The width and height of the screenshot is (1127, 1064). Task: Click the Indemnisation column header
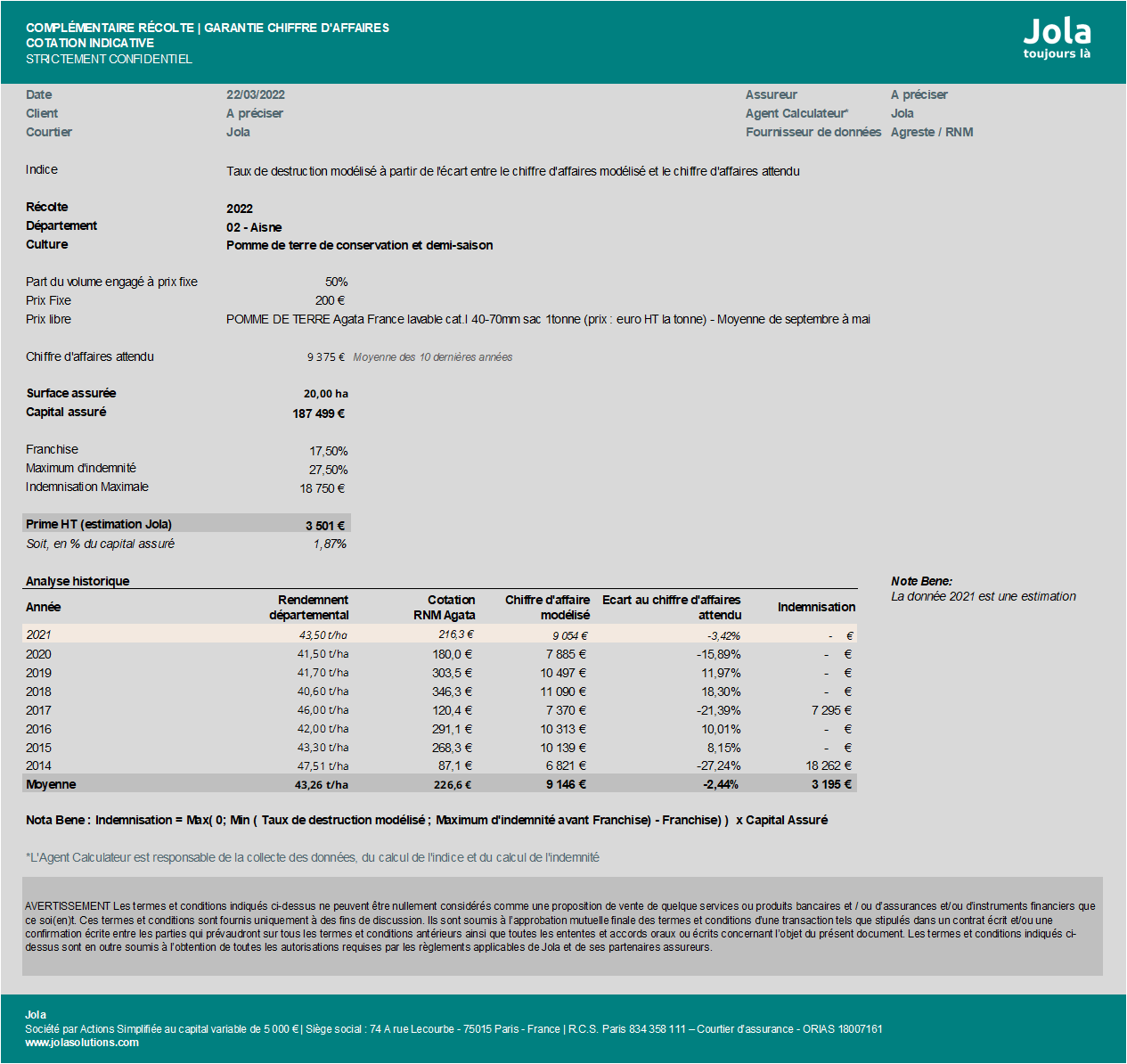click(x=816, y=607)
